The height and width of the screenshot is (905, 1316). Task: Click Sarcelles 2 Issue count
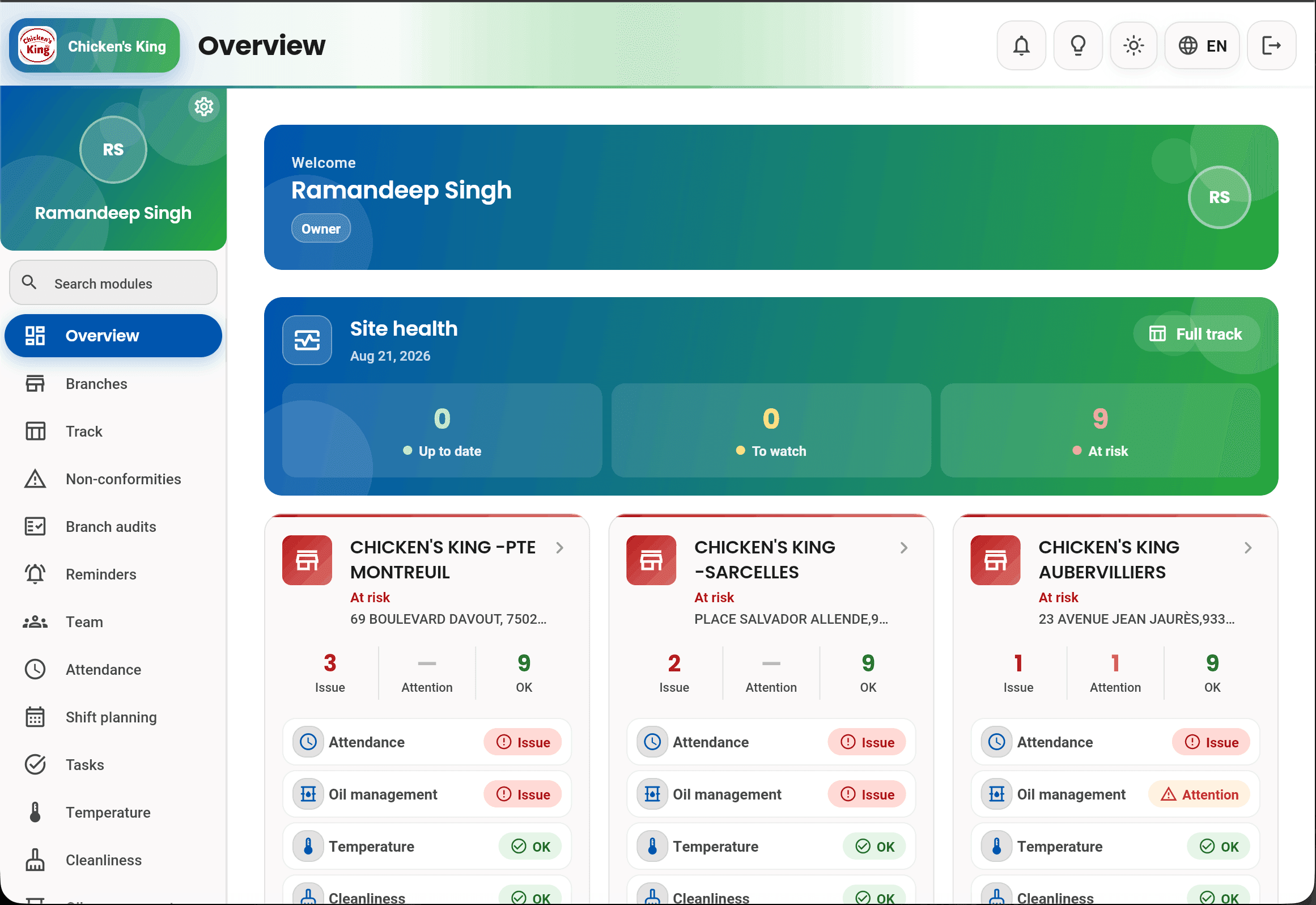pos(674,673)
